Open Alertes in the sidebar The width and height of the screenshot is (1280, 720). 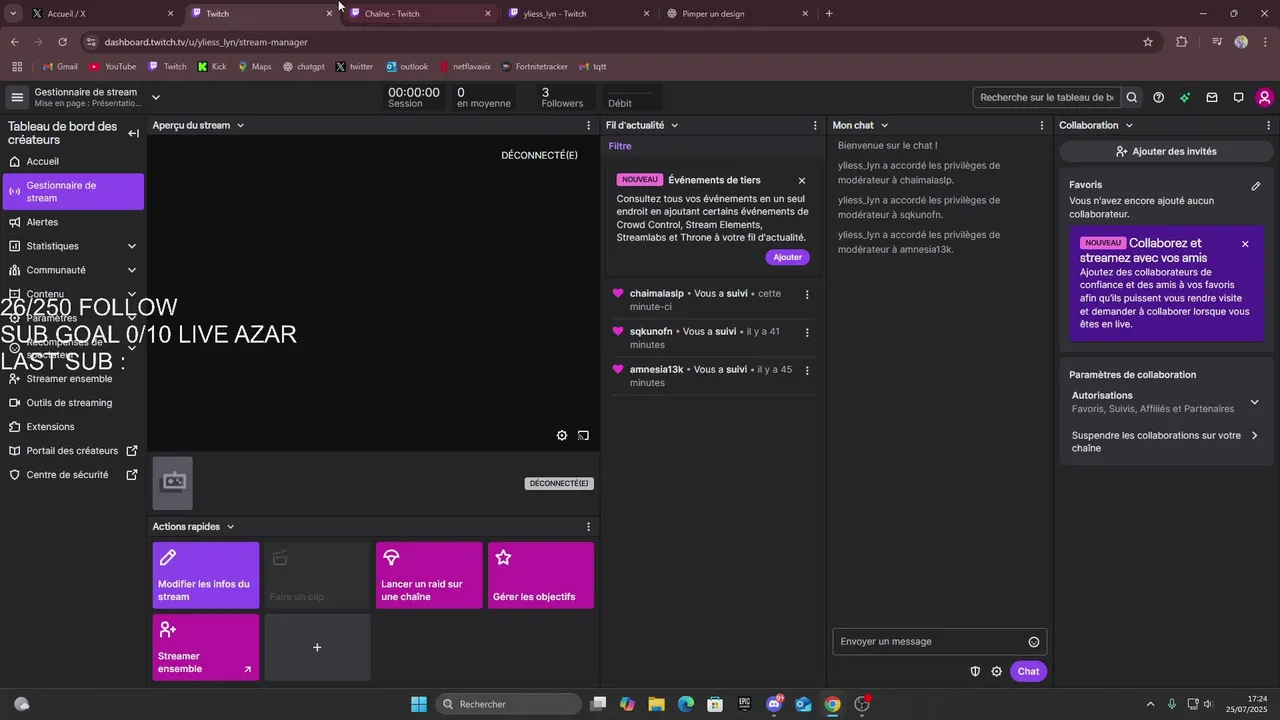[x=73, y=222]
